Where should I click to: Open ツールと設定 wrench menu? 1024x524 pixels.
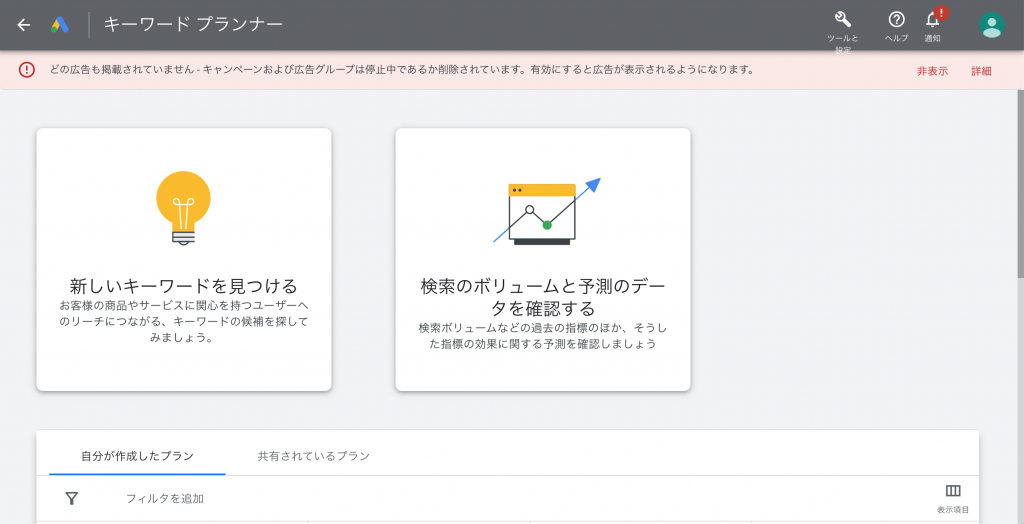tap(842, 20)
